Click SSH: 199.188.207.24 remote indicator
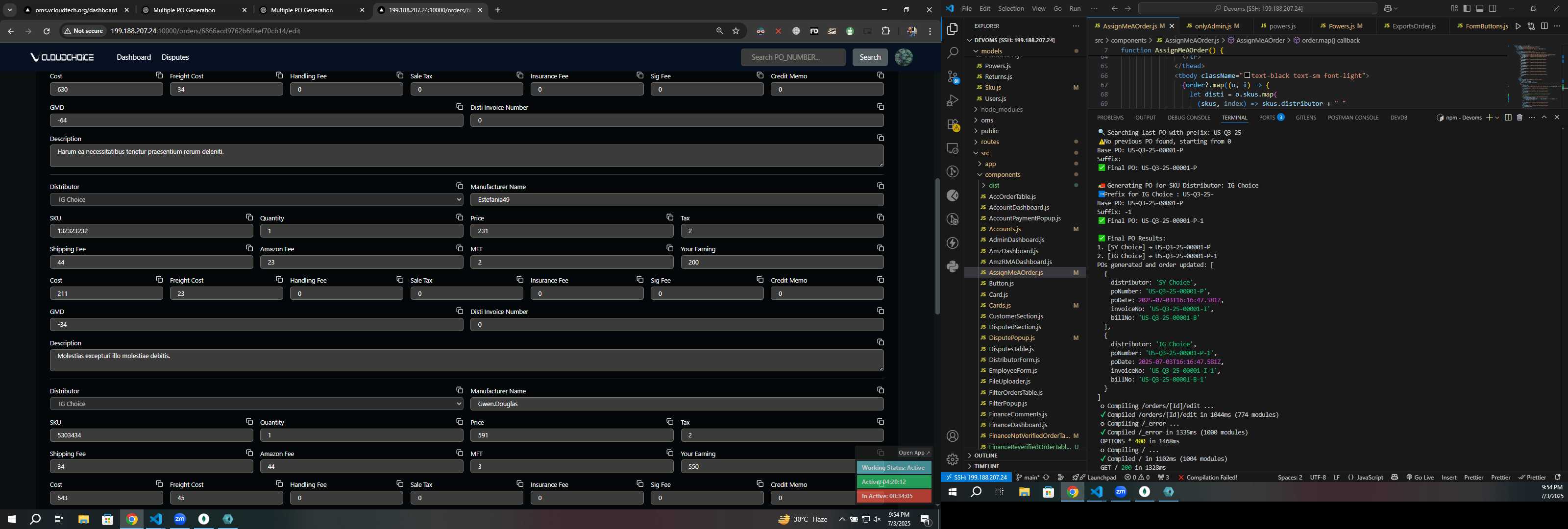Image resolution: width=1568 pixels, height=529 pixels. click(976, 477)
